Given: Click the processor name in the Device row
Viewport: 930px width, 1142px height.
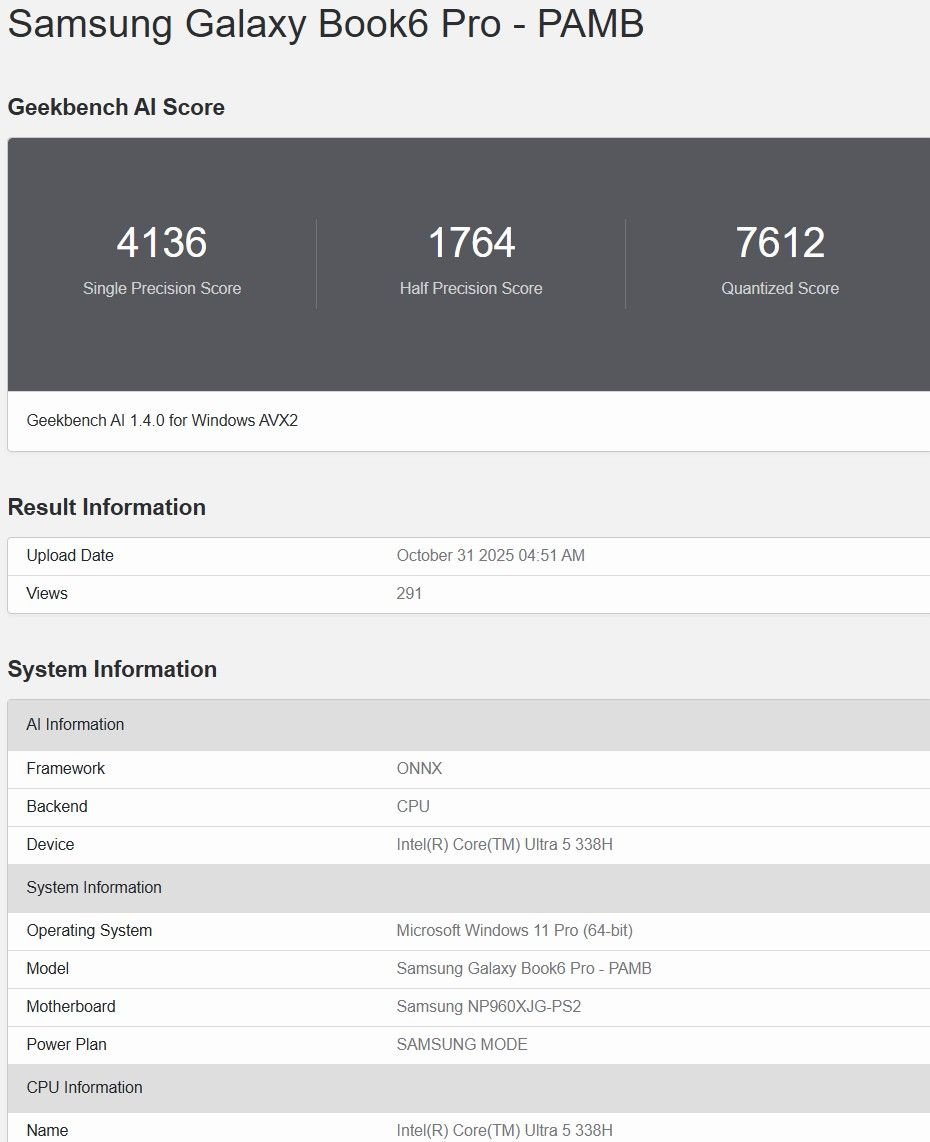Looking at the screenshot, I should tap(504, 845).
